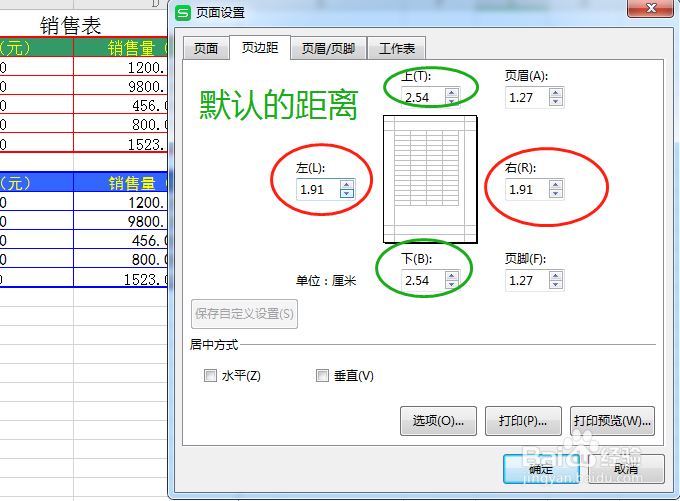Increase bottom margin 下(B) with up arrow
Screen dimensions: 680x501
pyautogui.click(x=451, y=276)
